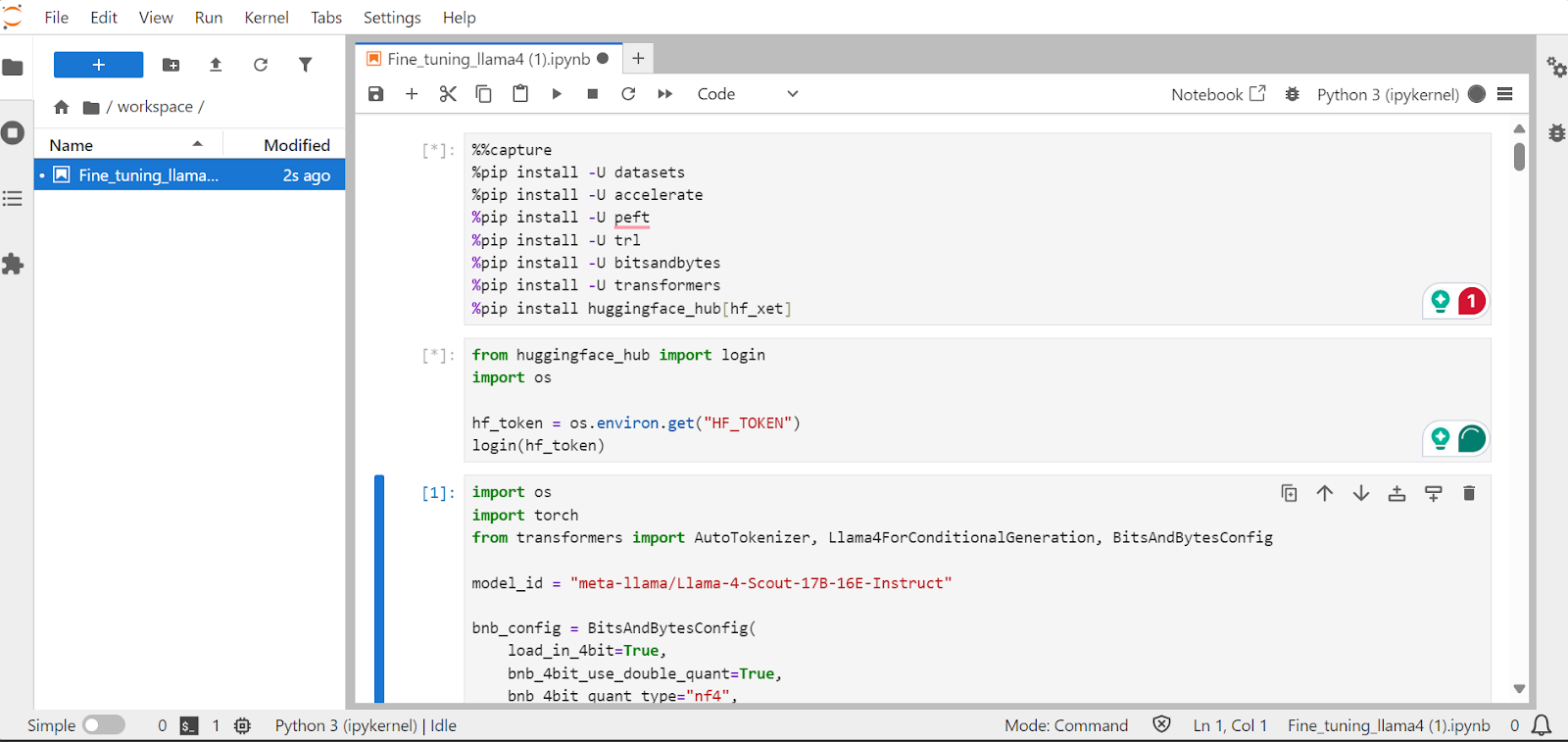The height and width of the screenshot is (742, 1568).
Task: Enable the debugger bug icon
Action: pos(1293,94)
